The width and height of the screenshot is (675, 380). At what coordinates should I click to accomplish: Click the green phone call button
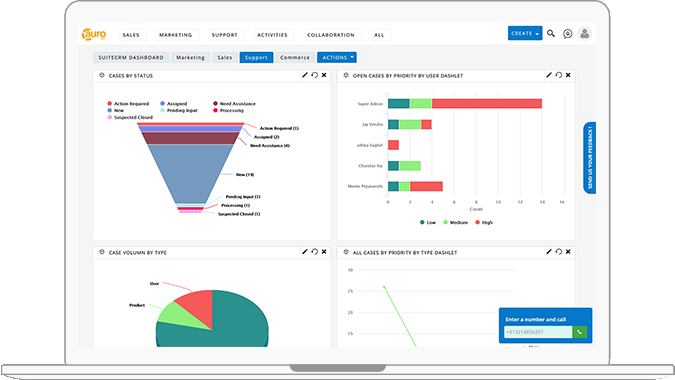pyautogui.click(x=579, y=332)
